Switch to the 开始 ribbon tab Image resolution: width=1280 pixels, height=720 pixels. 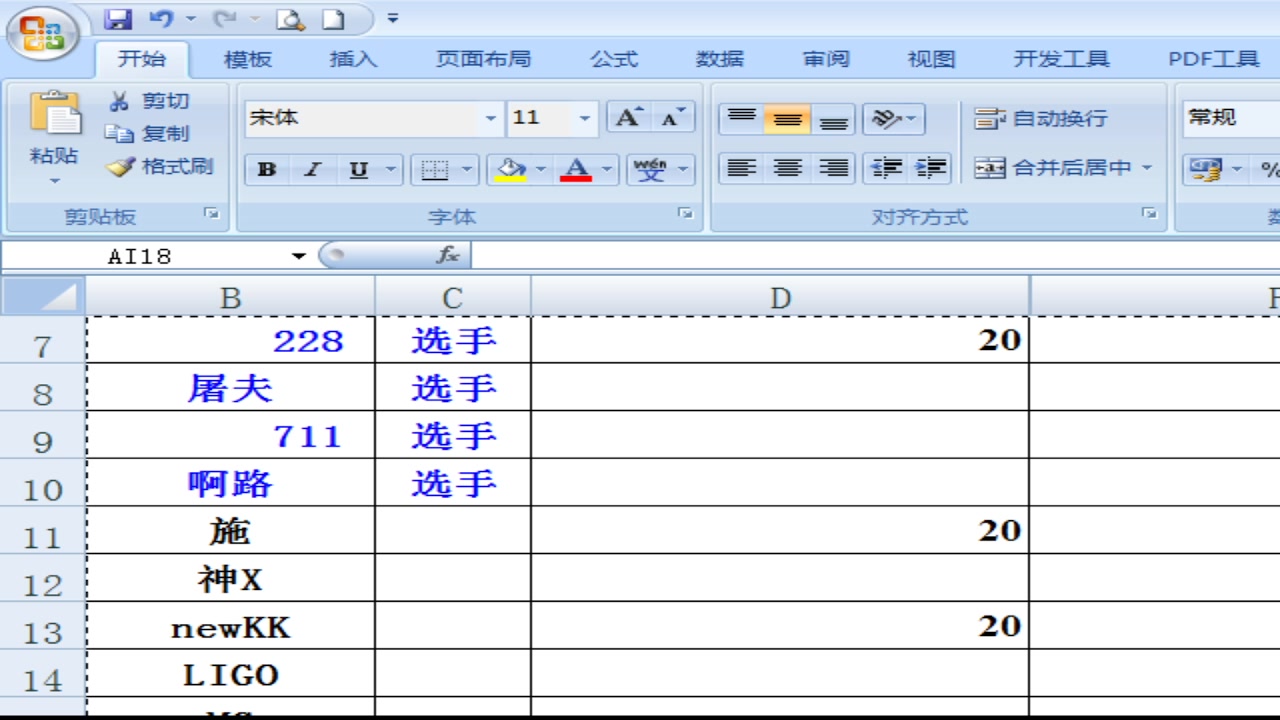pyautogui.click(x=142, y=59)
